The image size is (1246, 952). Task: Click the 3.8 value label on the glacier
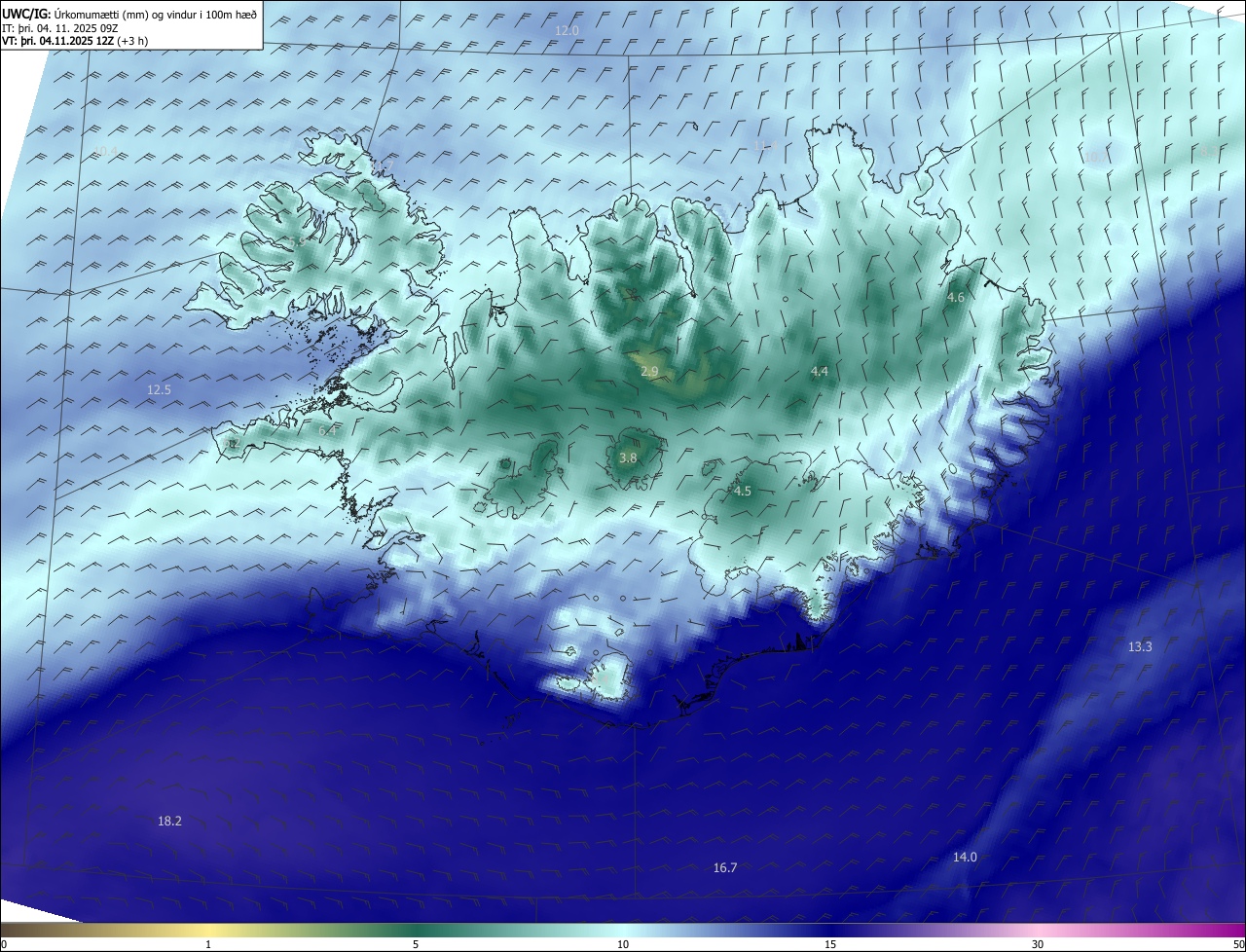(x=628, y=458)
